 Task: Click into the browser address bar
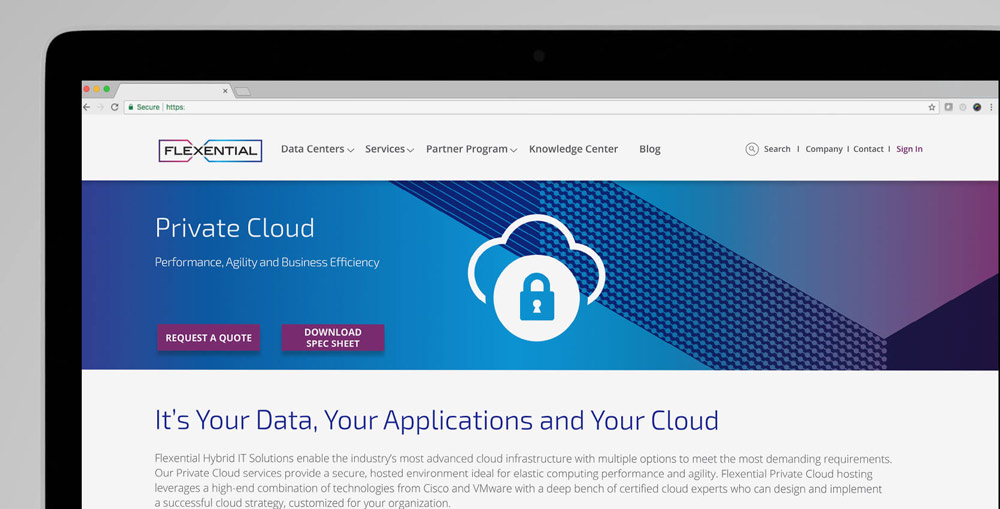529,107
